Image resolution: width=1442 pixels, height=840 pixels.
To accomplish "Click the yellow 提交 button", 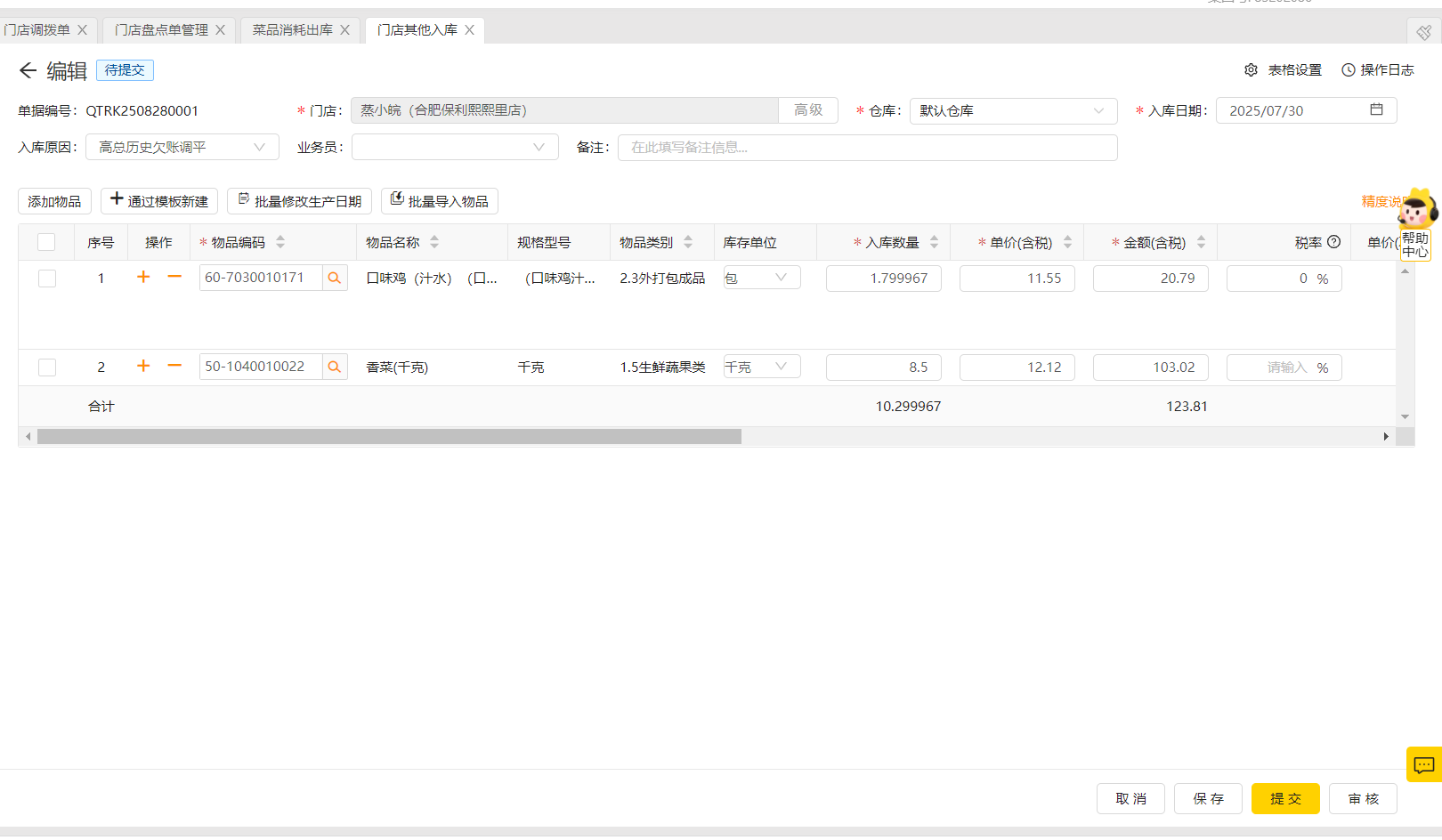I will [x=1284, y=799].
